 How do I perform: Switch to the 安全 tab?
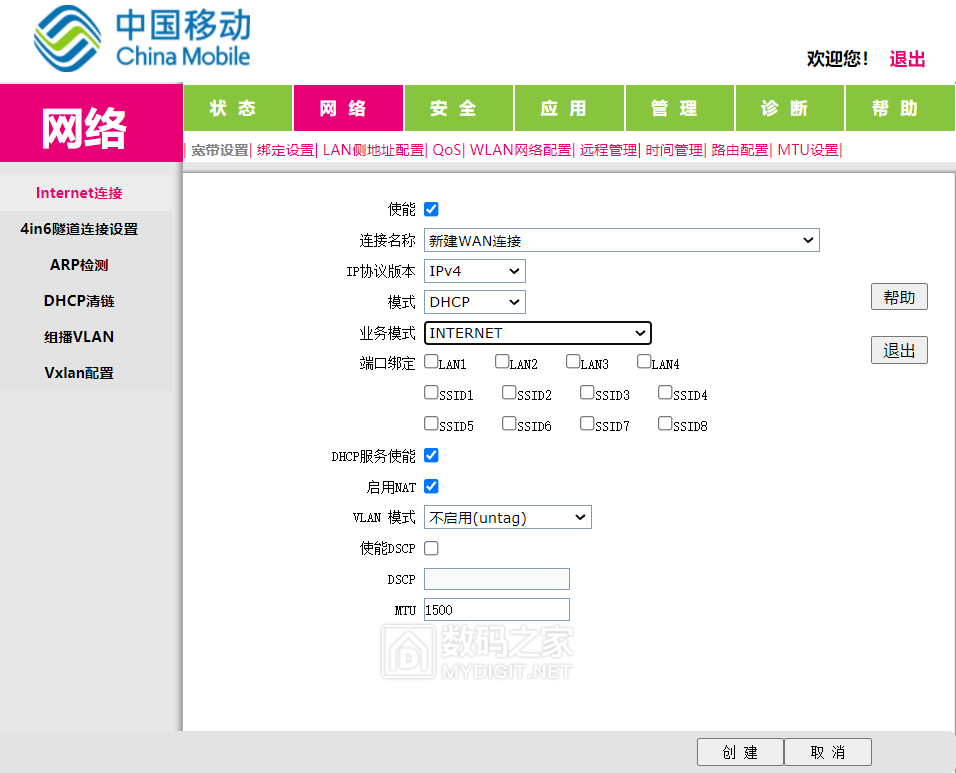pos(458,108)
